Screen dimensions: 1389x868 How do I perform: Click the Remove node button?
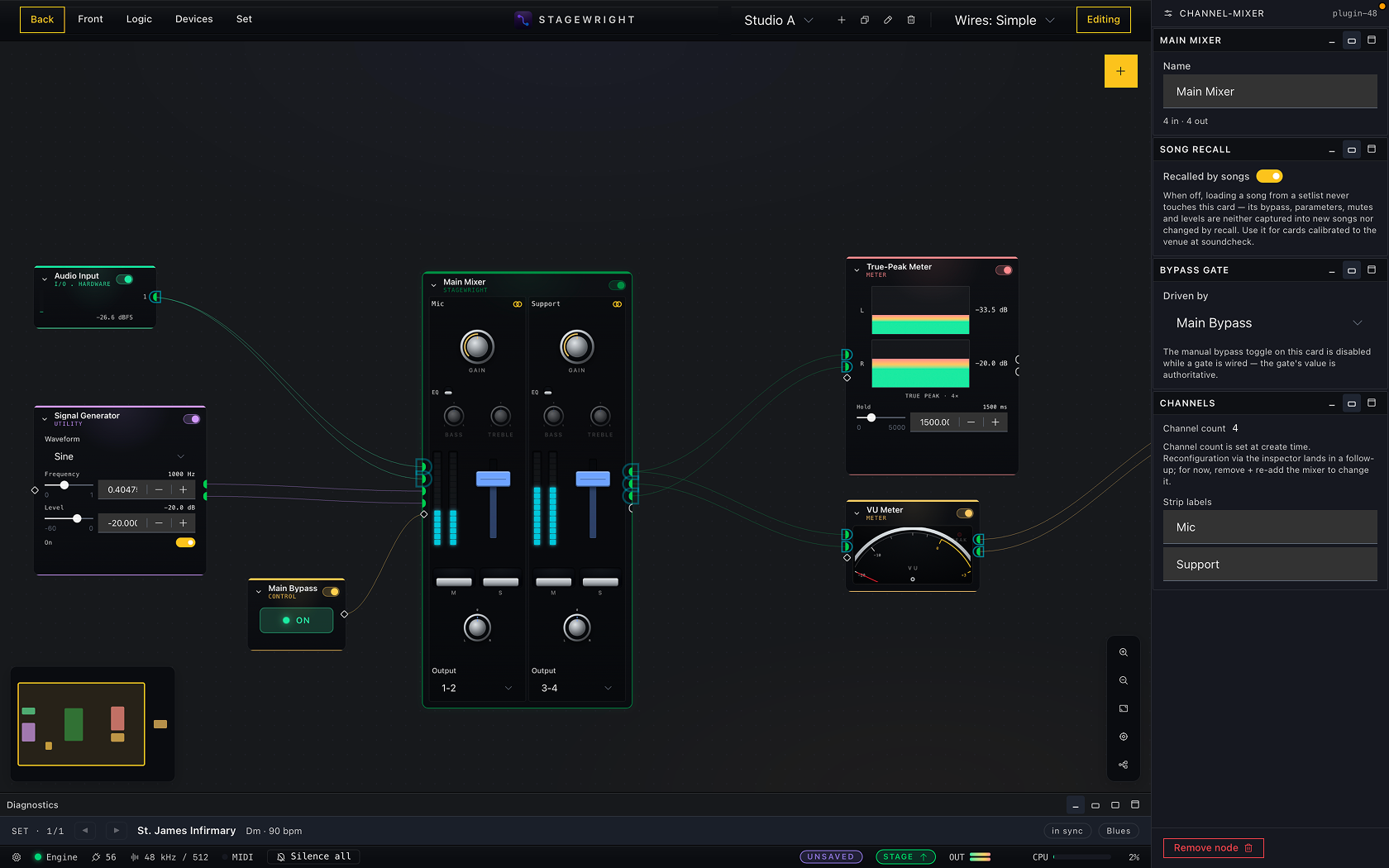(1213, 848)
